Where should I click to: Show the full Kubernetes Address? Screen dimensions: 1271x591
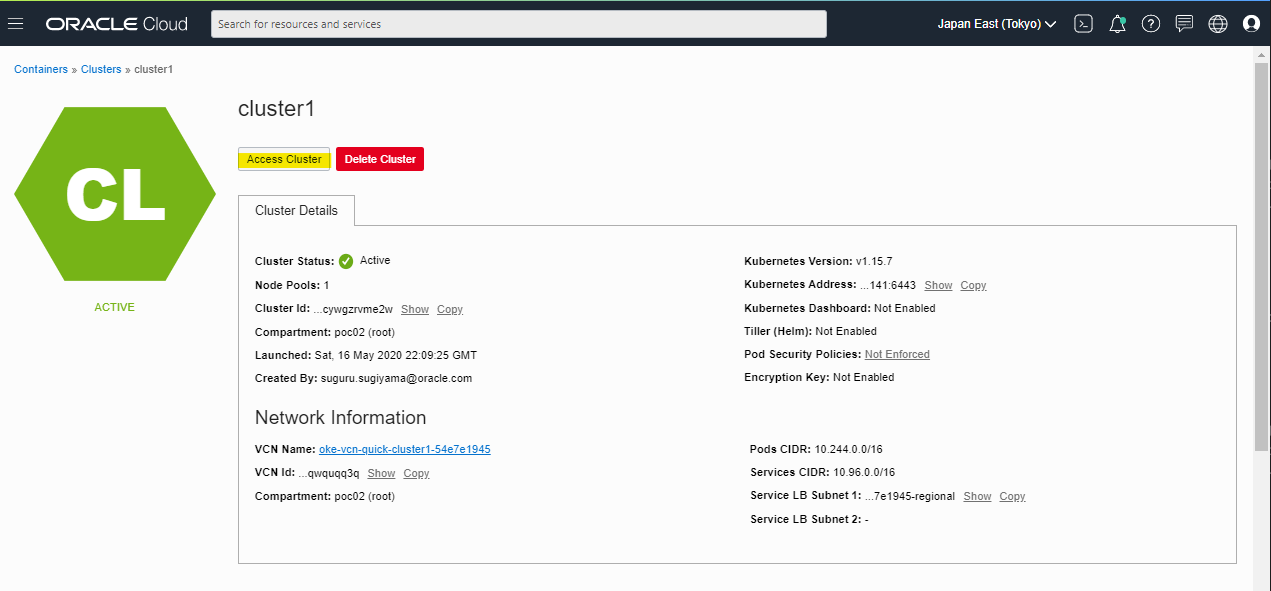tap(938, 285)
